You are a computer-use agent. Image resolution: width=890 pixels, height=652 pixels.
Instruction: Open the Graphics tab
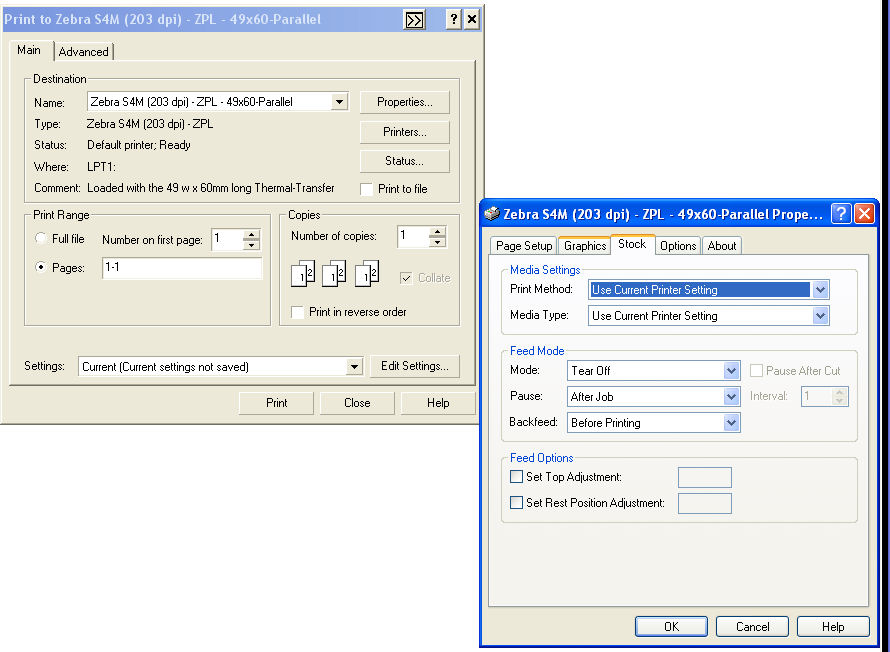585,246
